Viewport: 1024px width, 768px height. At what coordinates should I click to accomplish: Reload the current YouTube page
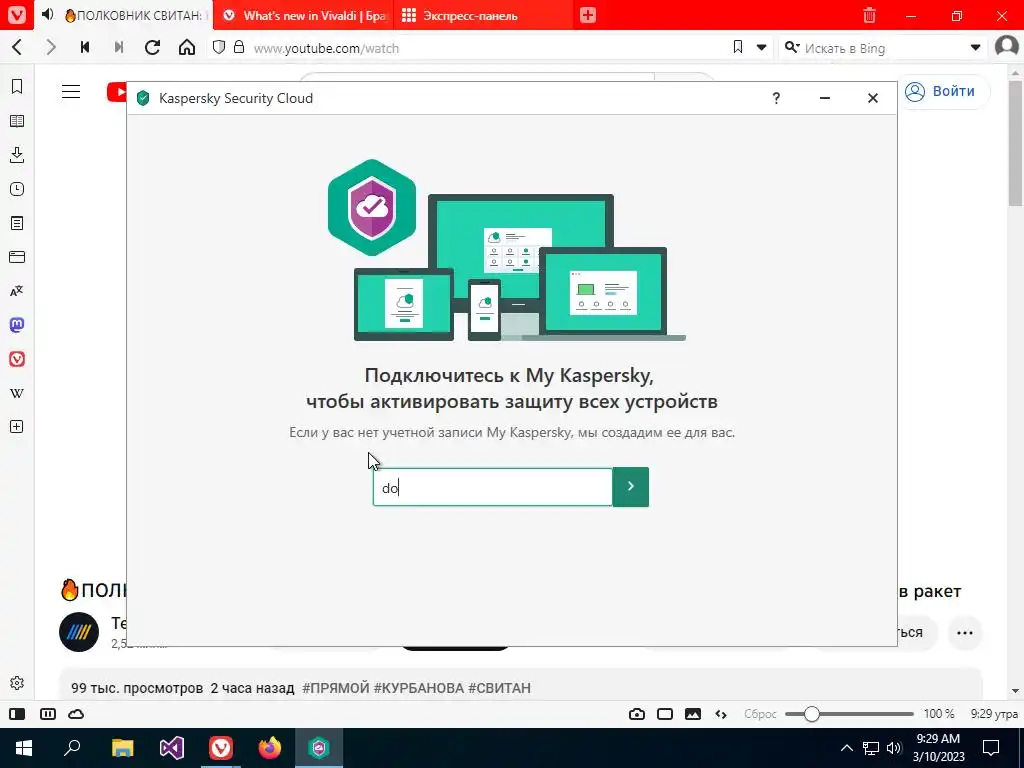click(x=152, y=47)
